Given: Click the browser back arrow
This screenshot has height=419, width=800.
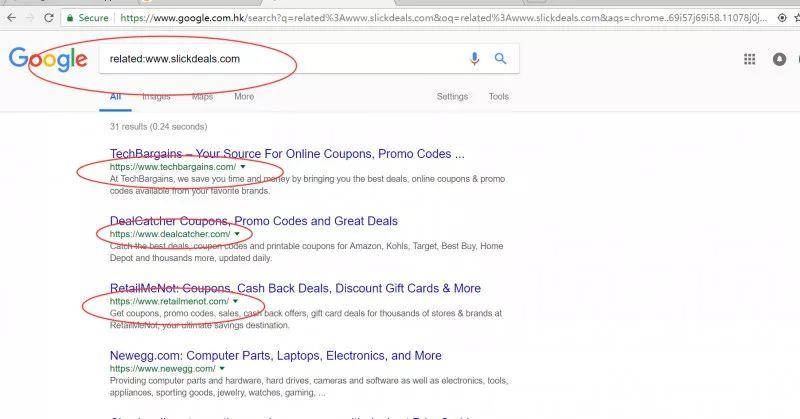Looking at the screenshot, I should click(x=11, y=18).
